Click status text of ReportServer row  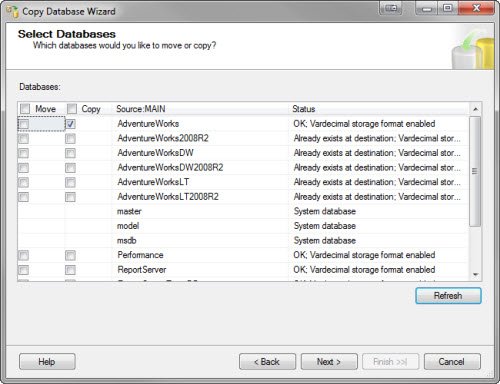click(364, 270)
